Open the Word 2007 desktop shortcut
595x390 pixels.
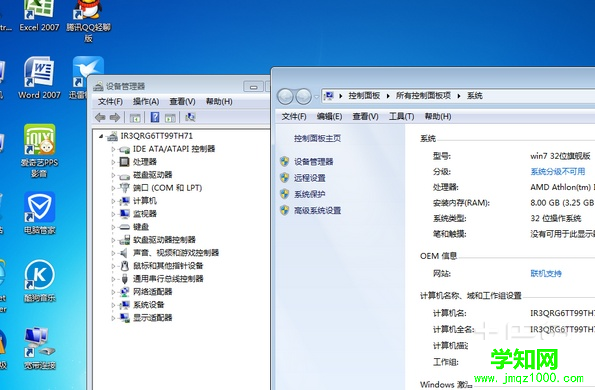pos(39,78)
